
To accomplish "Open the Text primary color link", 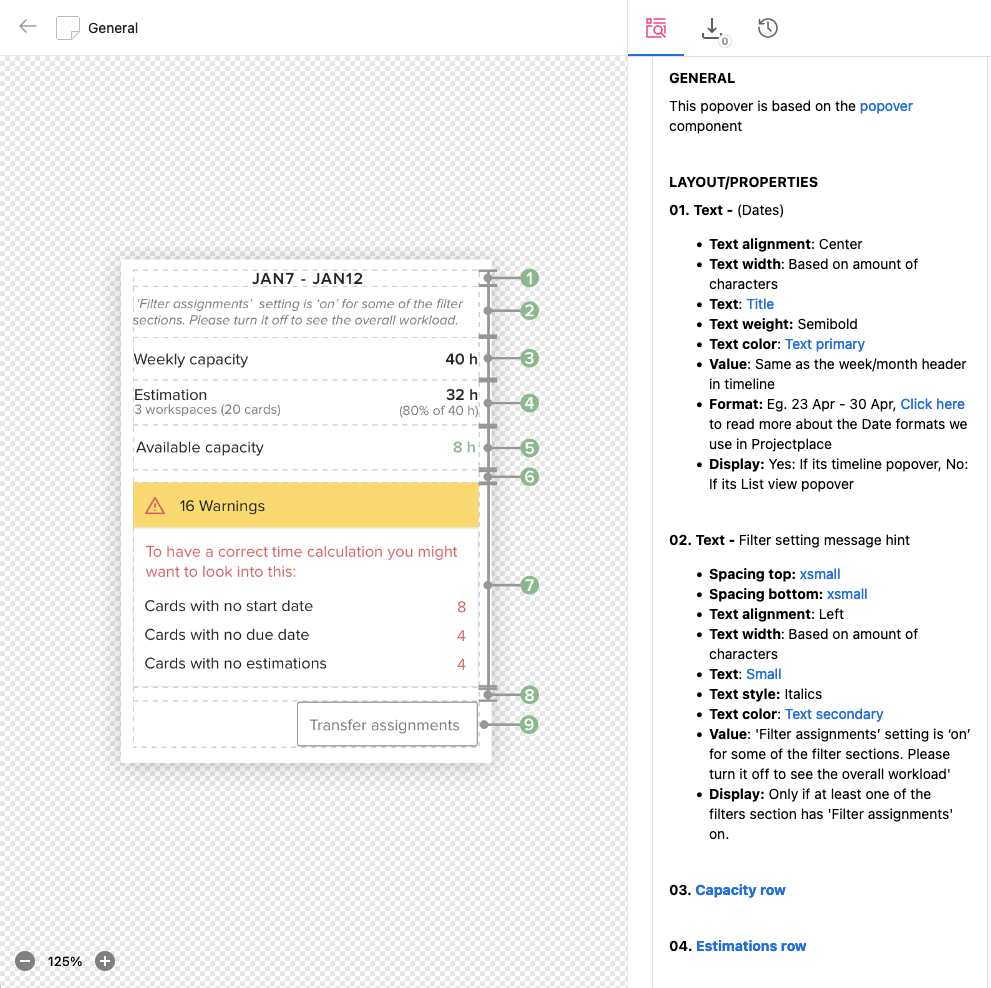I will click(825, 344).
